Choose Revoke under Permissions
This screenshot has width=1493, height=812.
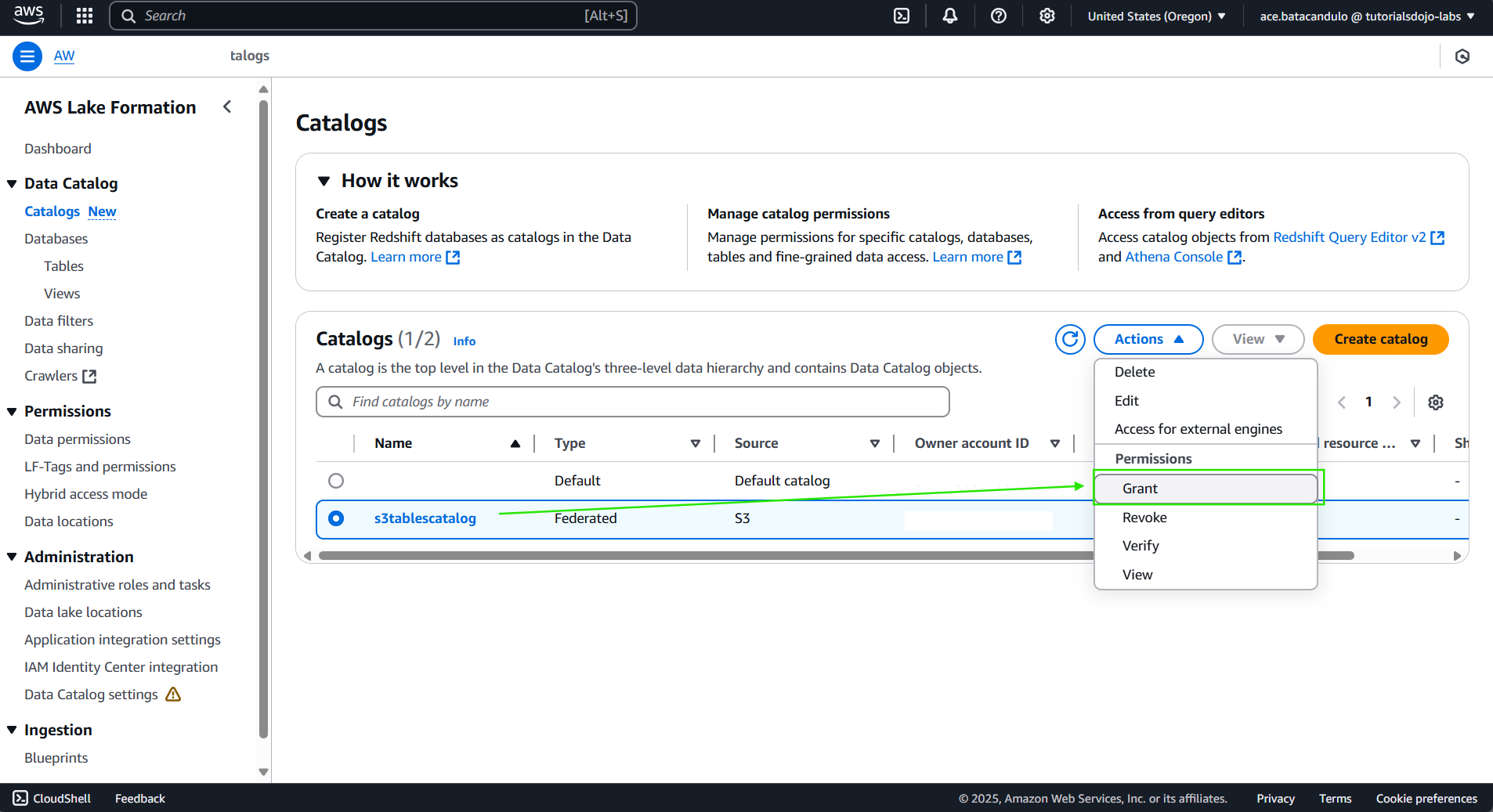pyautogui.click(x=1206, y=518)
